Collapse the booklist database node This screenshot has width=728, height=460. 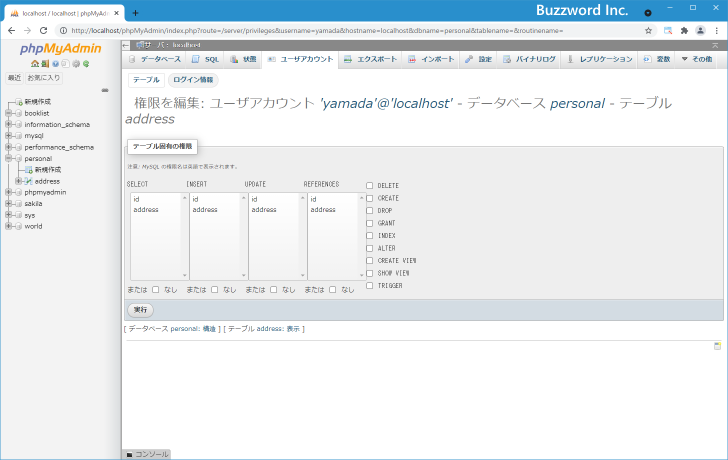(x=8, y=113)
